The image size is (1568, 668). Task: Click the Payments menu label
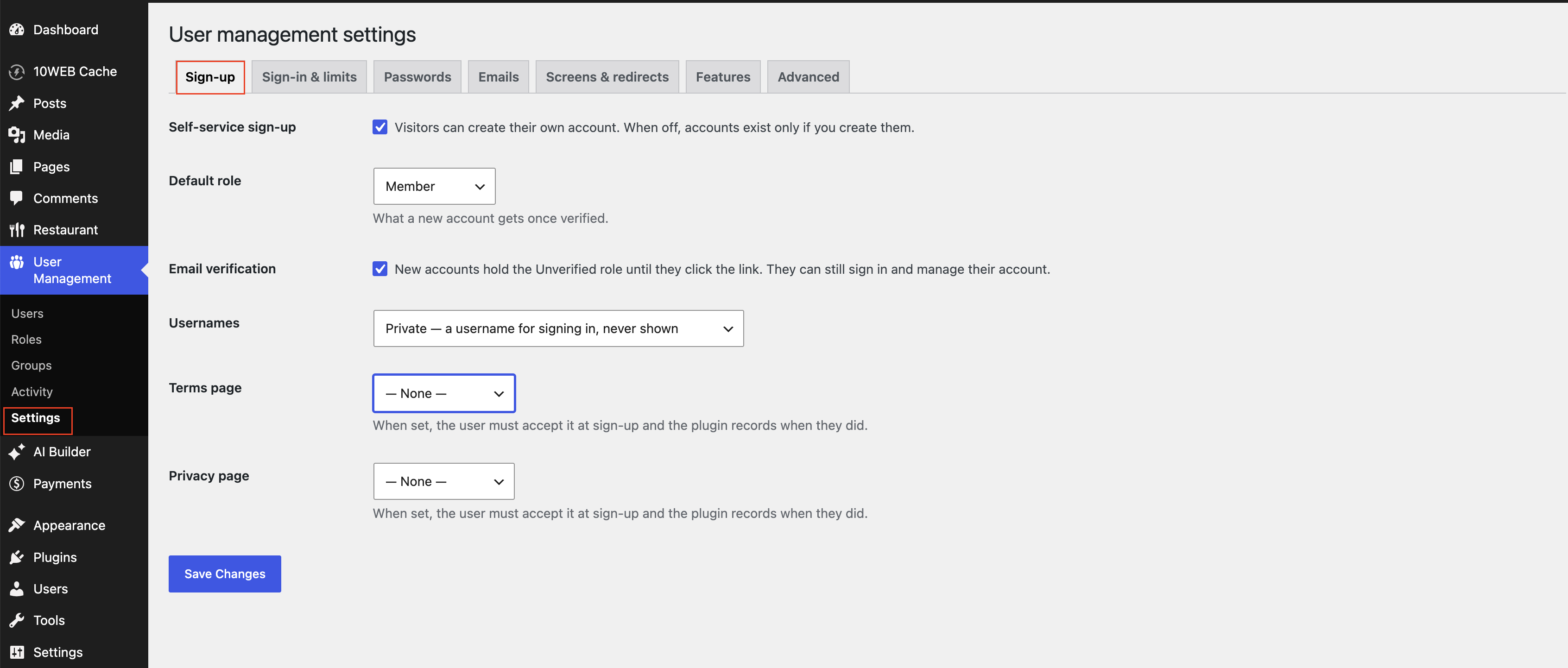coord(63,484)
